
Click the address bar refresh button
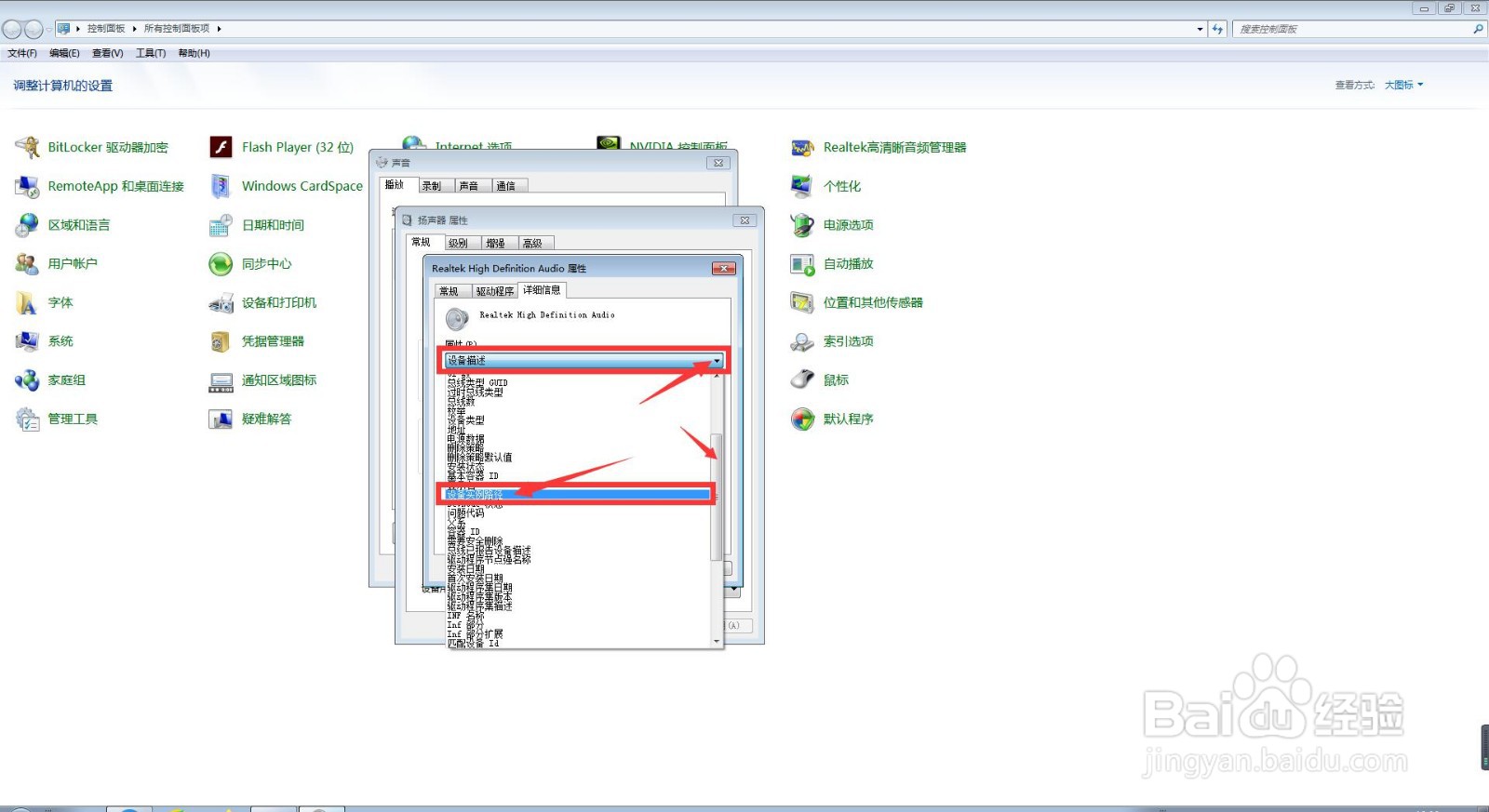(1217, 29)
